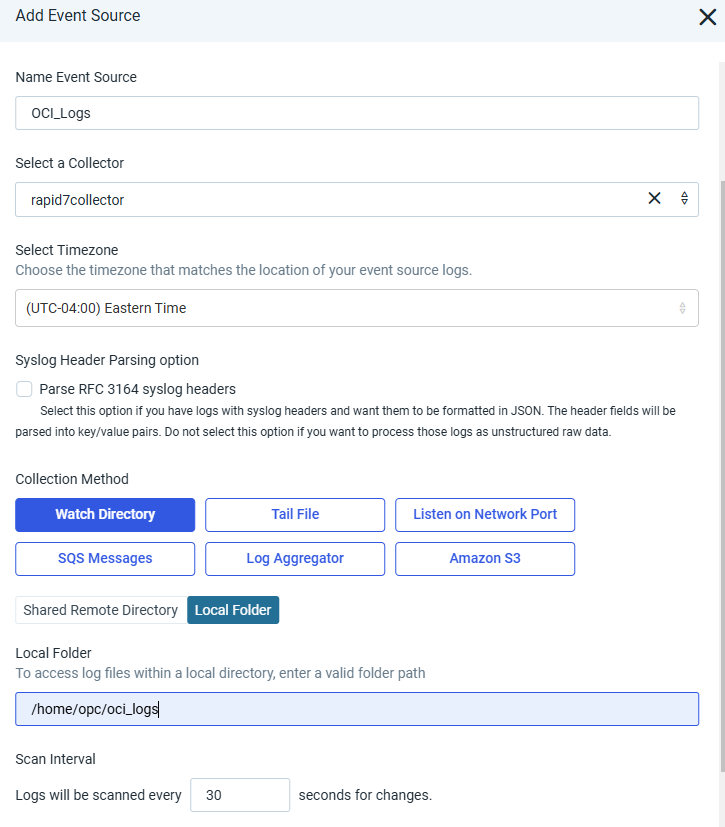Clear the selected rapid7collector value
The height and width of the screenshot is (827, 725).
pos(654,198)
